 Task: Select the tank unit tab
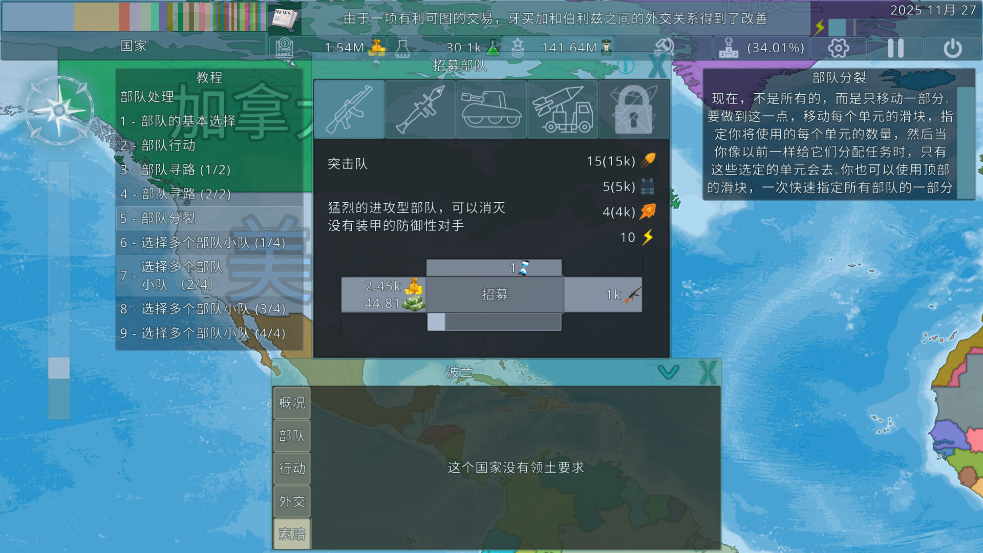(491, 110)
